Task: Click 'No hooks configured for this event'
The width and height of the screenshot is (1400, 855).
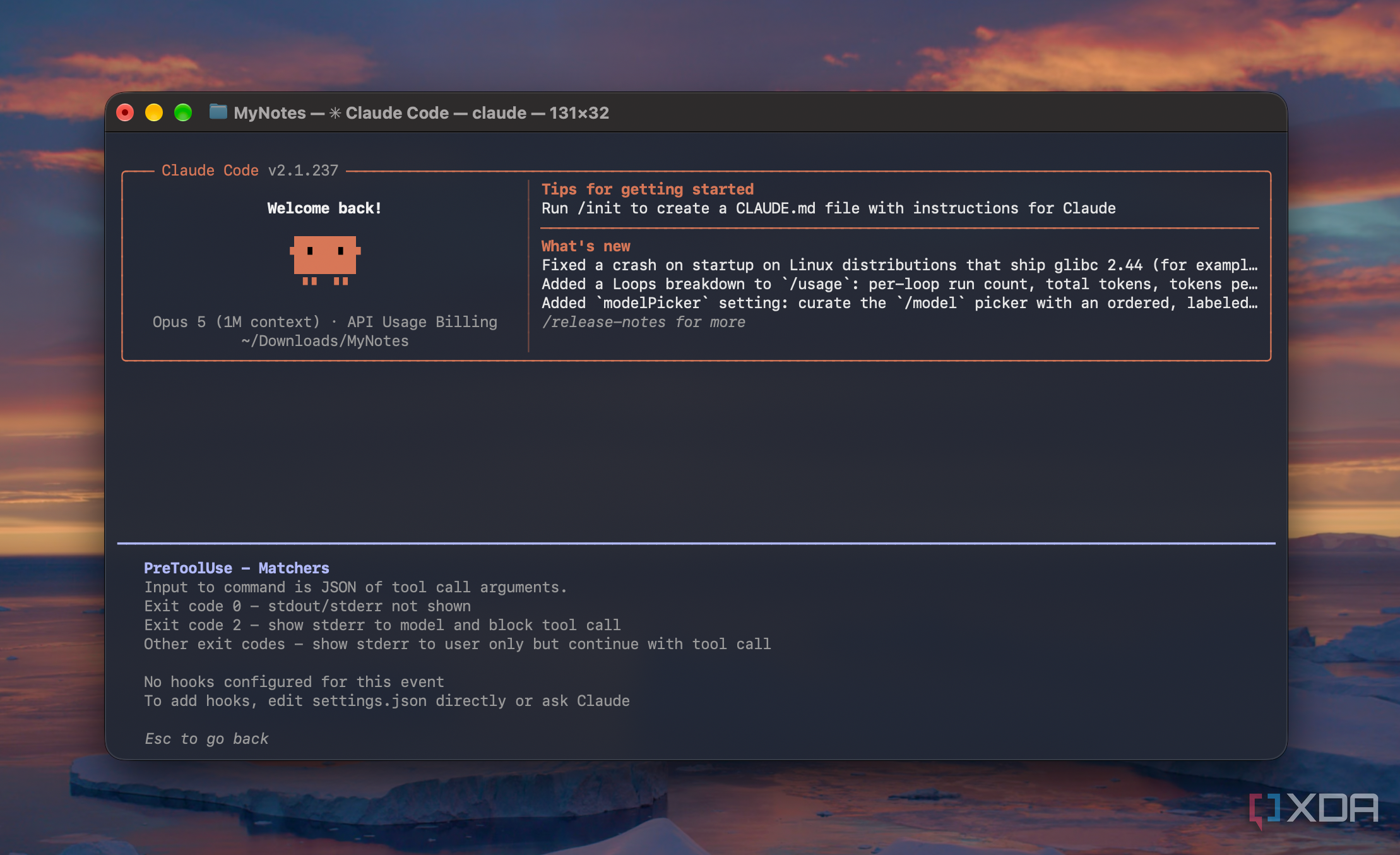Action: click(x=294, y=682)
